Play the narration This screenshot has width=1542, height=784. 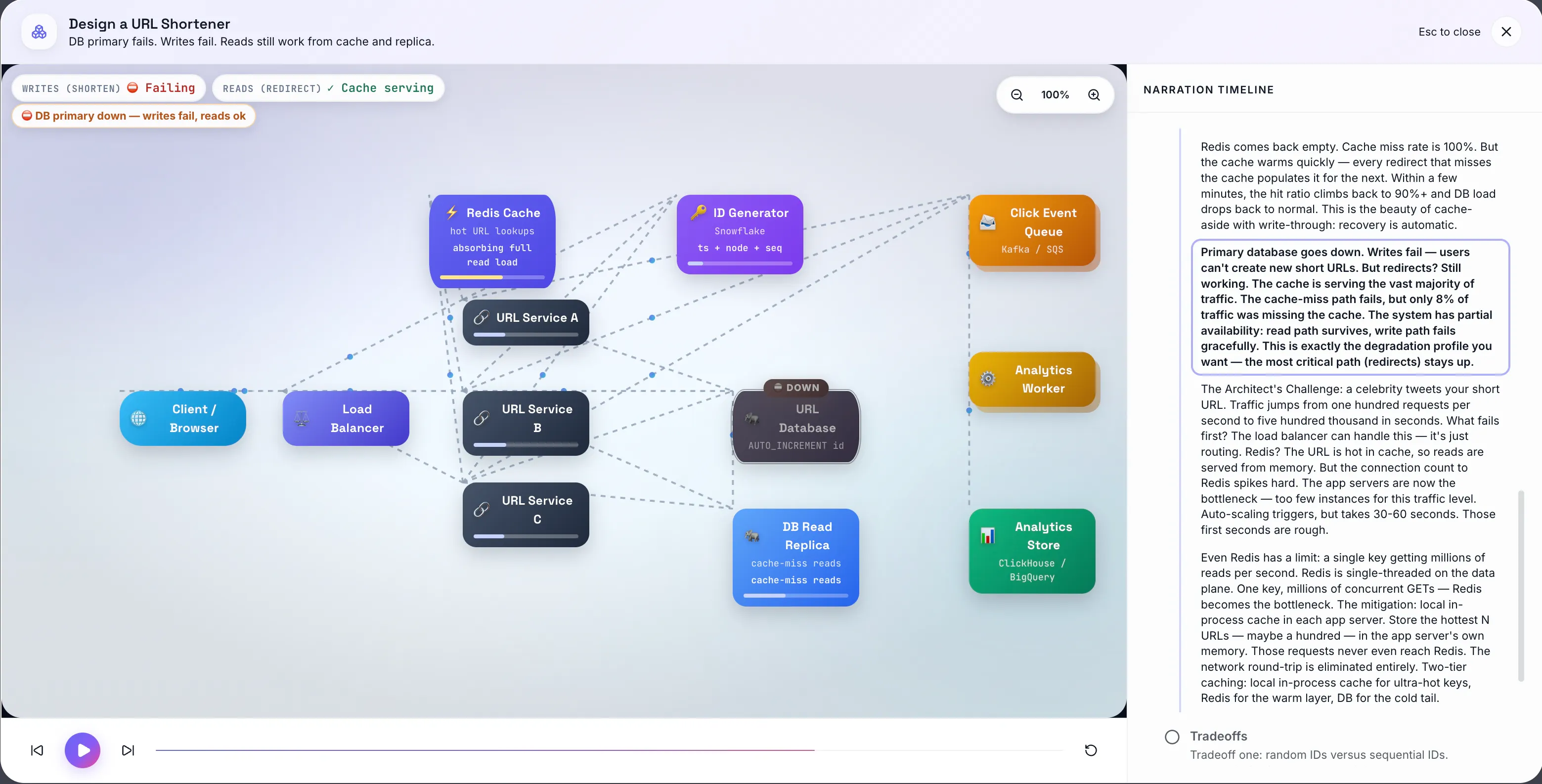click(x=83, y=750)
